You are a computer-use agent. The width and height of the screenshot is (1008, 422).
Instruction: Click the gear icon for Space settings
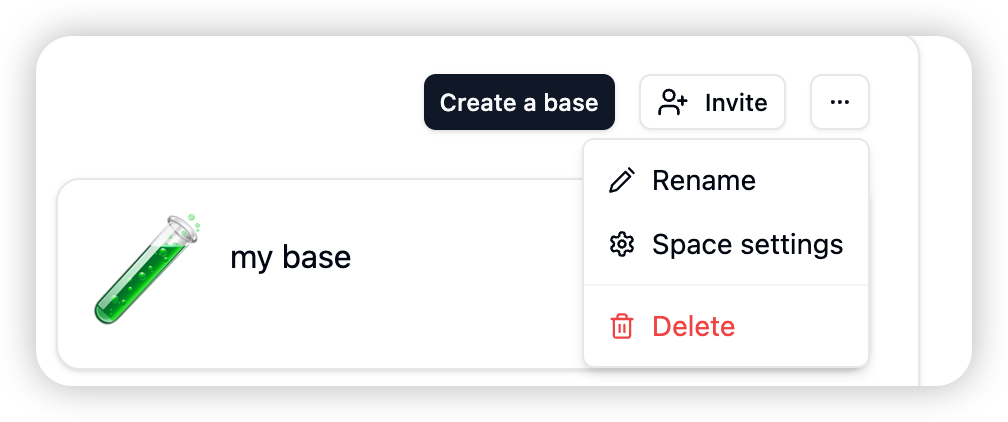tap(622, 245)
